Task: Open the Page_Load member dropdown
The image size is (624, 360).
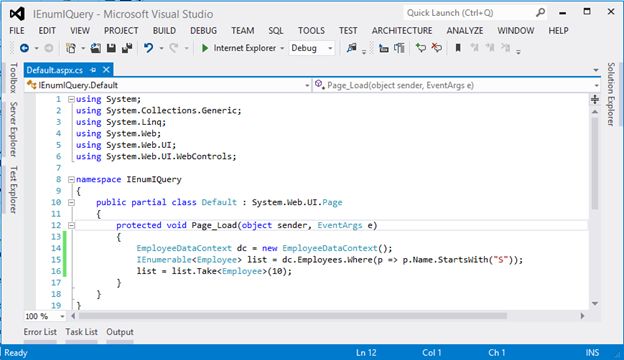Action: coord(596,85)
